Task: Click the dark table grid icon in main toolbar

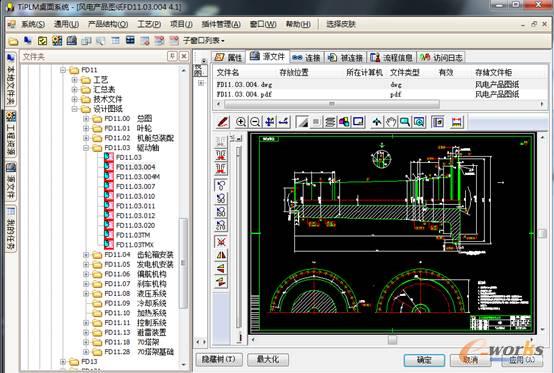Action: coord(130,40)
